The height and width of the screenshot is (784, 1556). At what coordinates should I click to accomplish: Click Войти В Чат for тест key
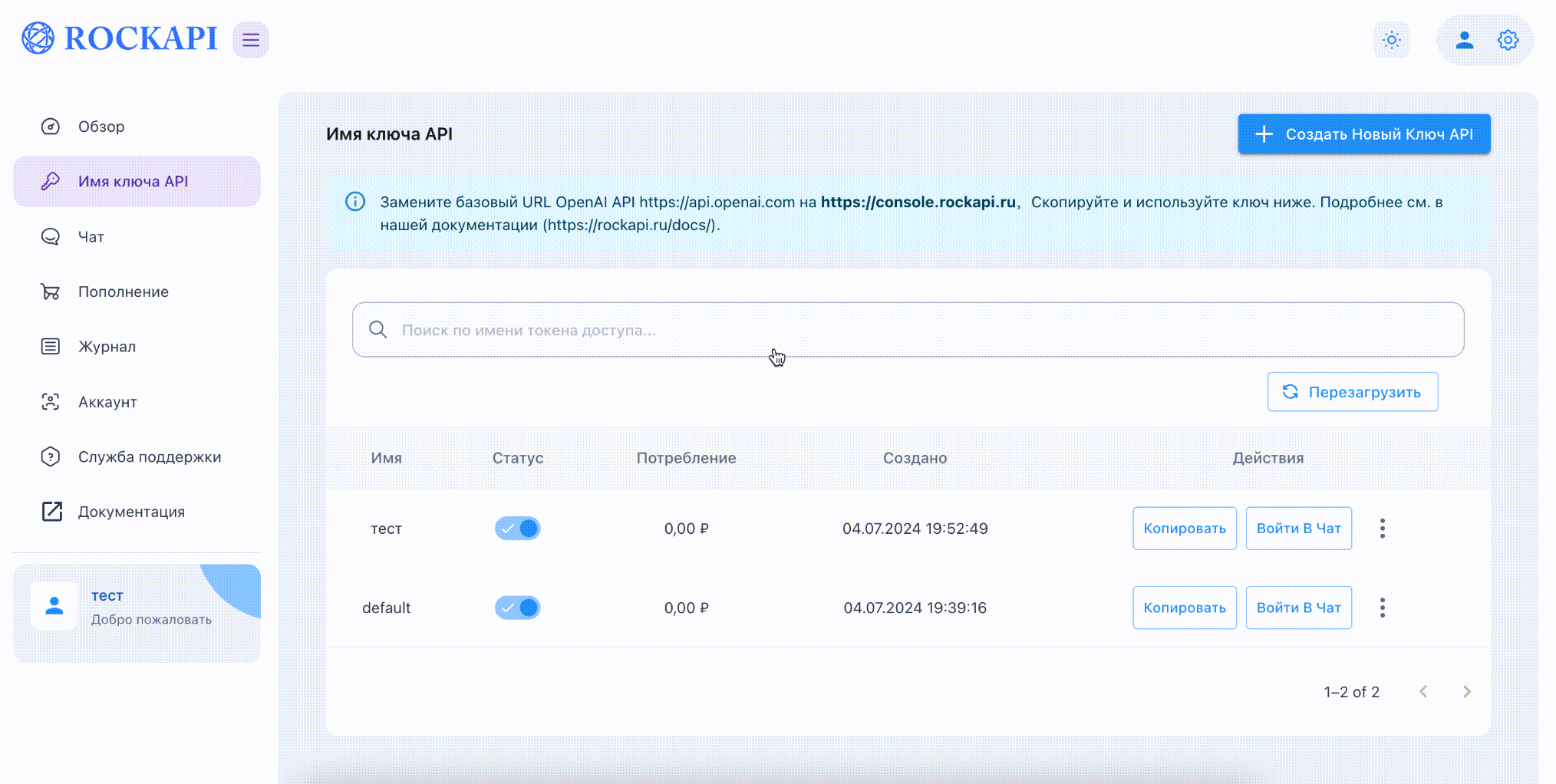tap(1299, 529)
